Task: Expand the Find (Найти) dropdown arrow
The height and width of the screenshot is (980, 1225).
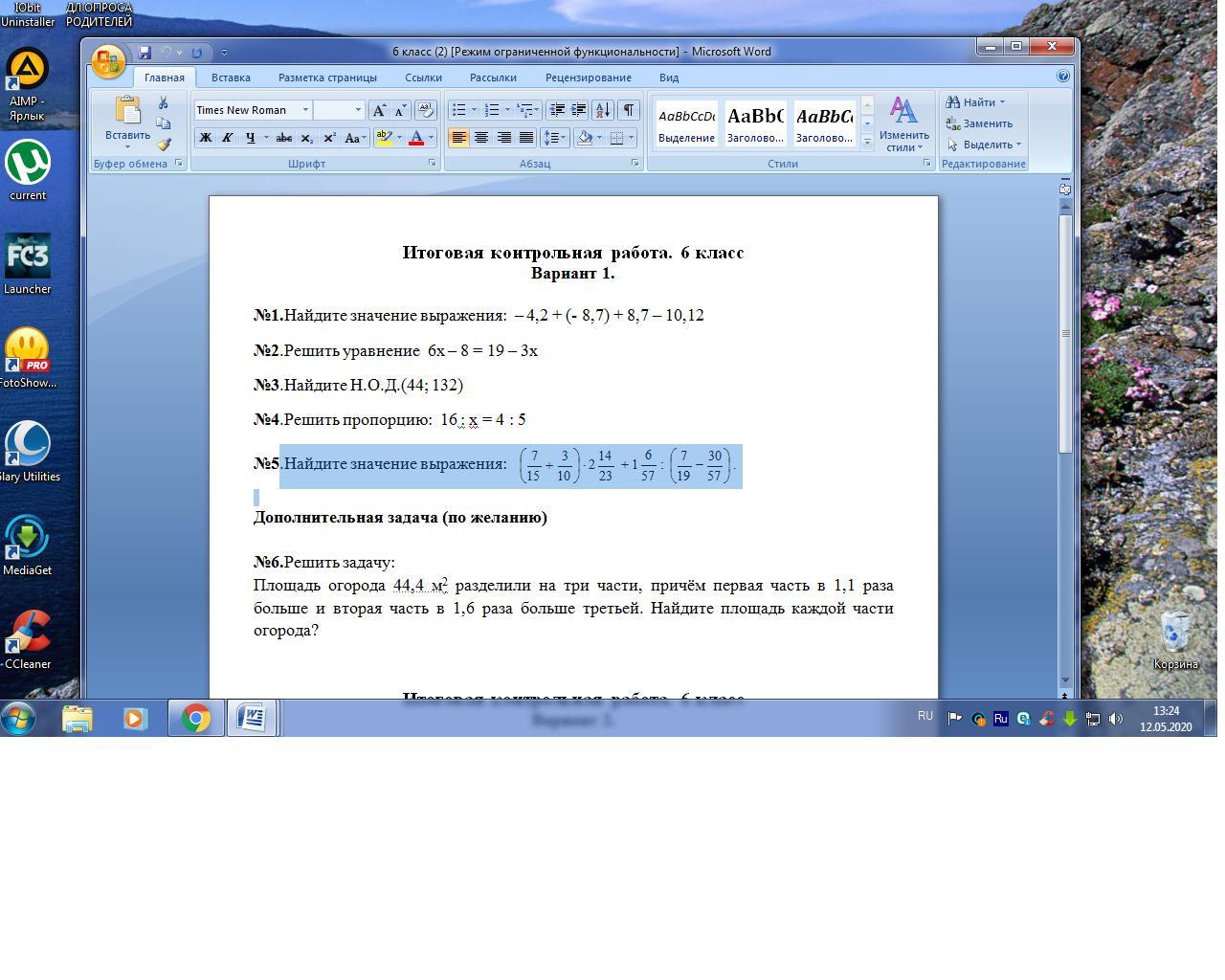Action: (1002, 102)
